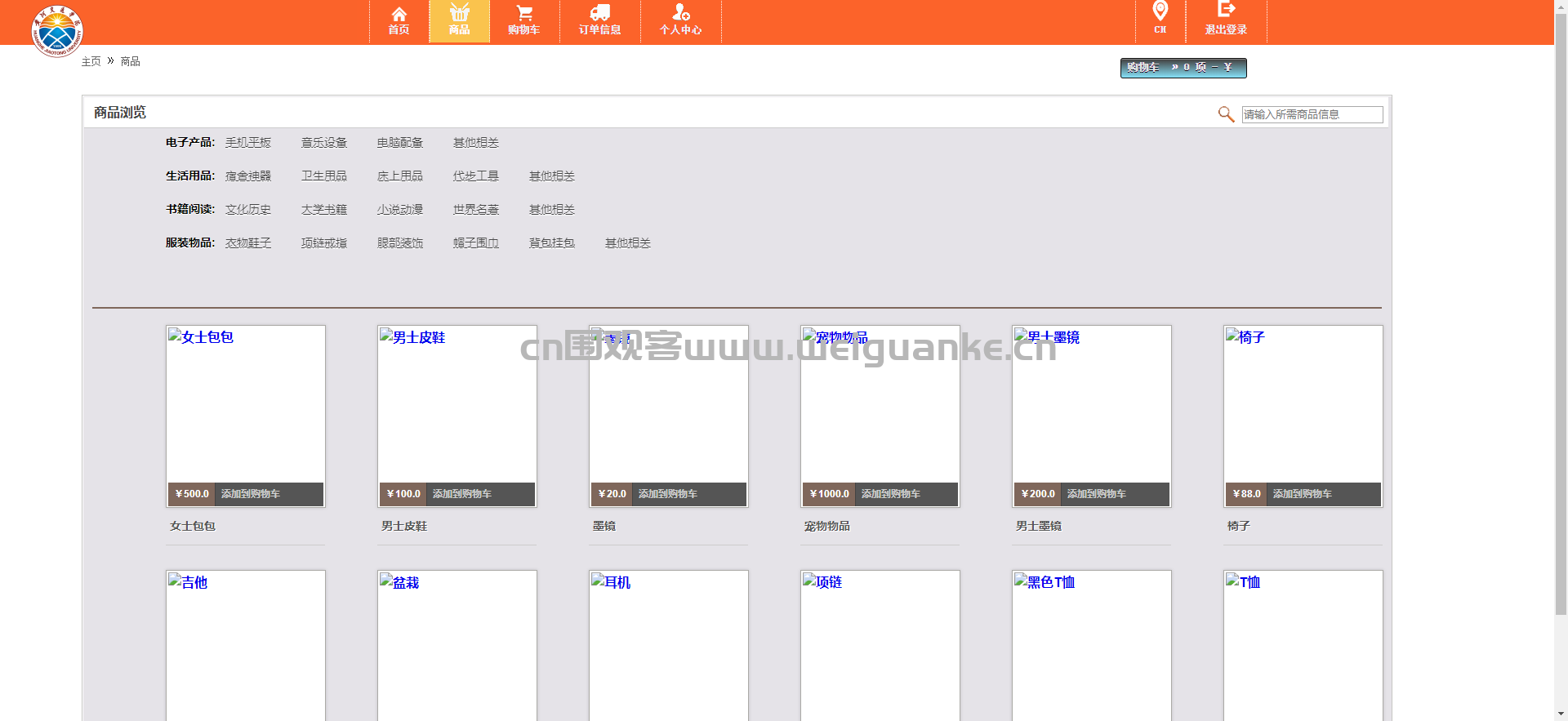
Task: Select 眼部装饰 category
Action: coord(400,243)
